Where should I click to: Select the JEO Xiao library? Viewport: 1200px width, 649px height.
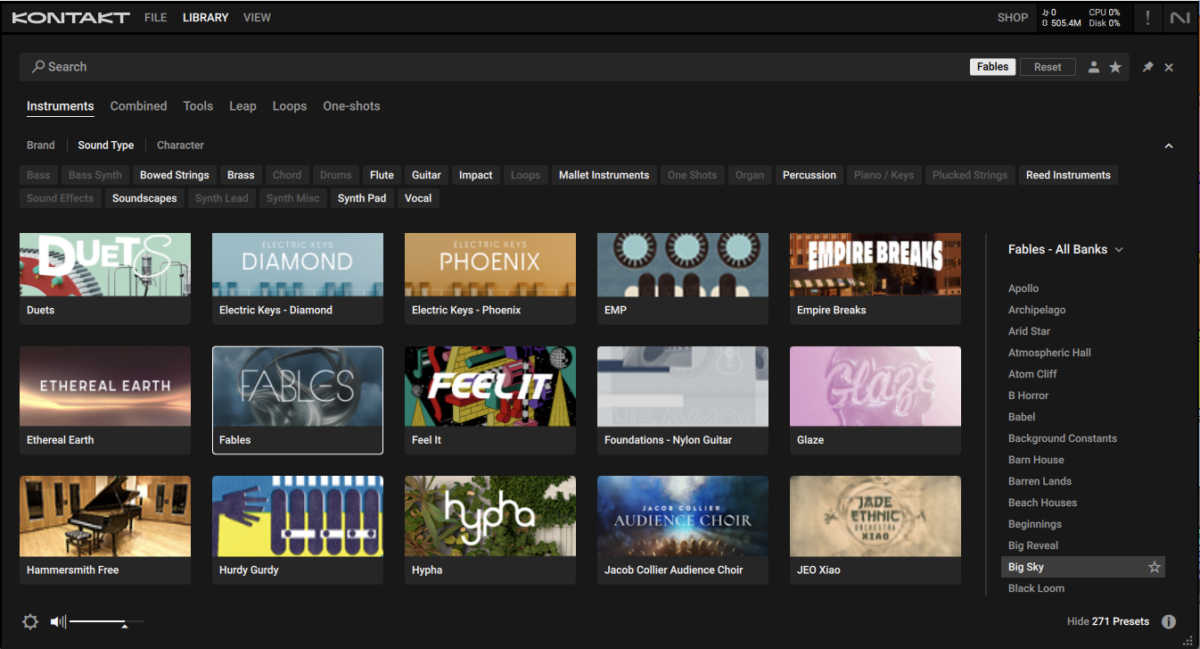[875, 530]
